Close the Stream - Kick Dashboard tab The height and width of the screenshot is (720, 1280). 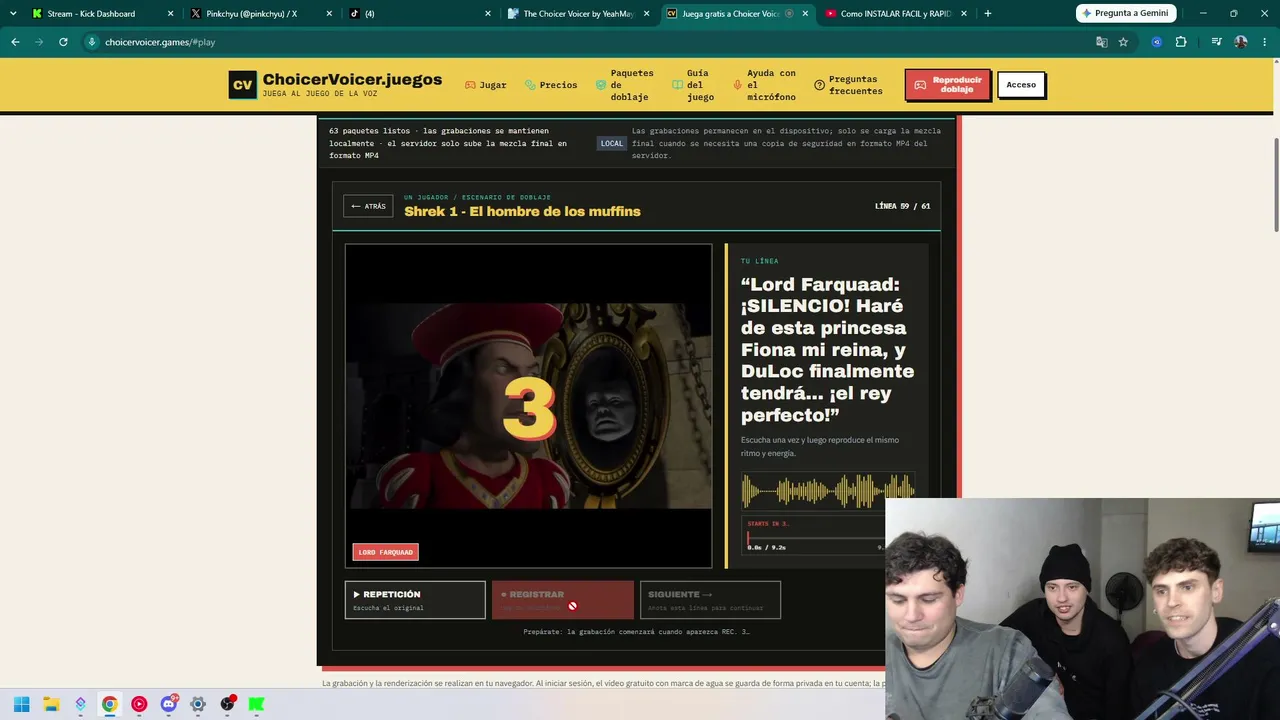click(x=170, y=14)
